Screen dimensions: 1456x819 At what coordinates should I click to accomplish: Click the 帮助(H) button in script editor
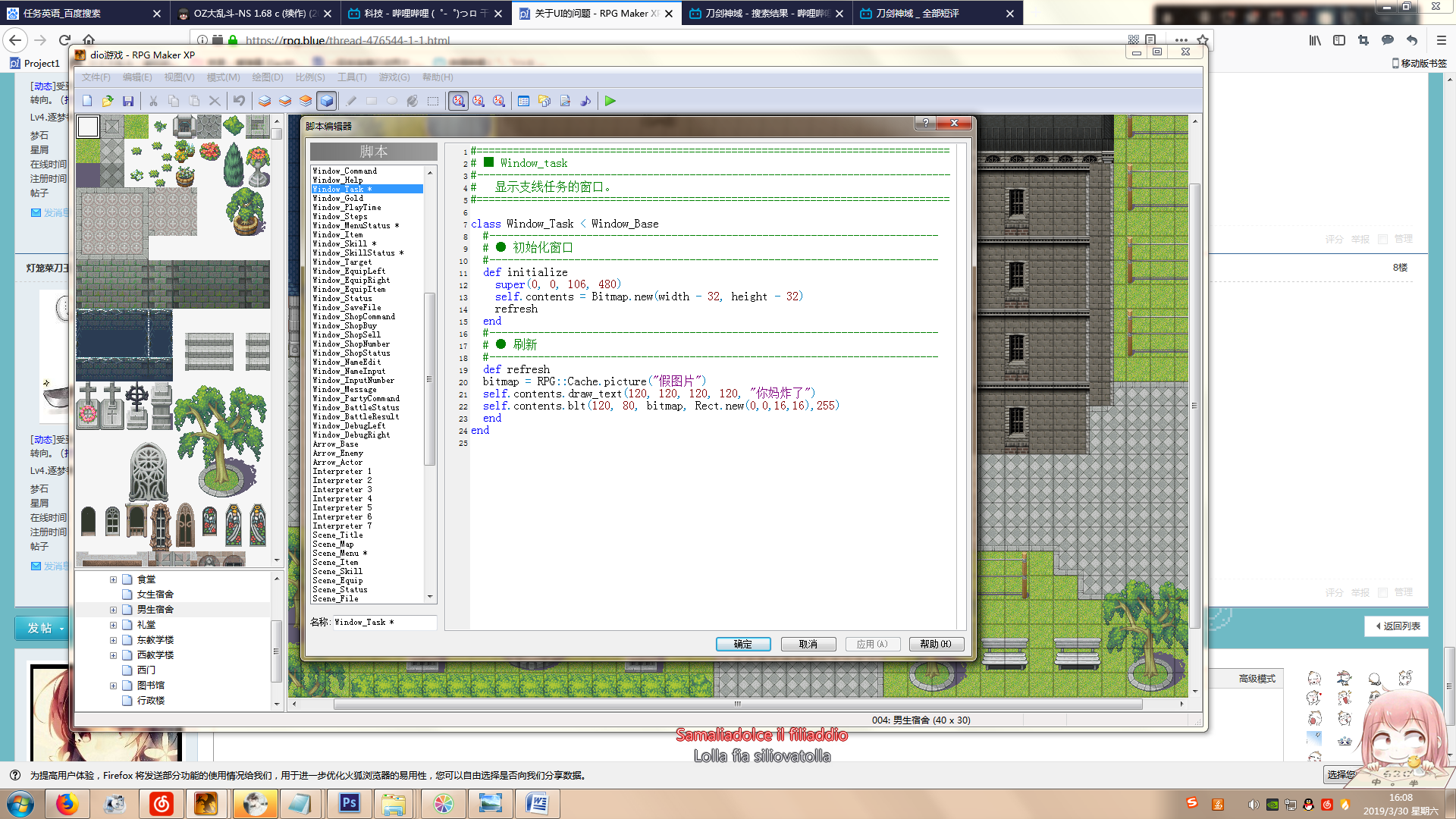936,644
